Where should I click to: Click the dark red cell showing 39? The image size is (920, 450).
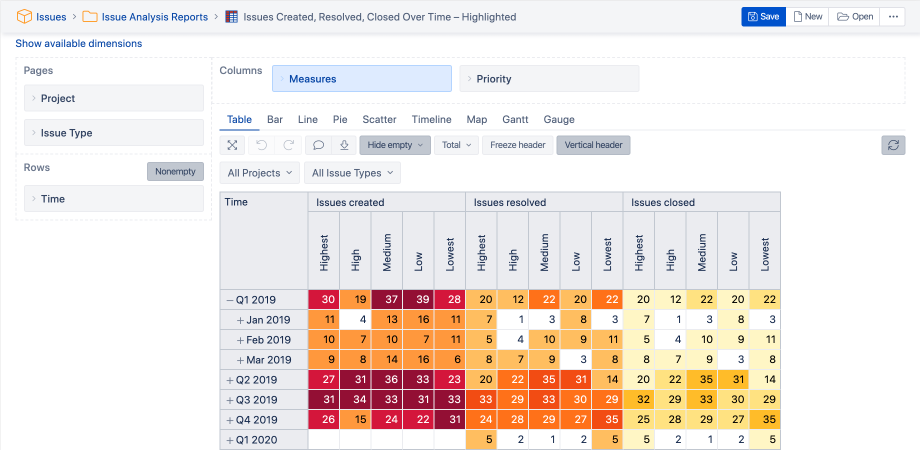(x=418, y=300)
